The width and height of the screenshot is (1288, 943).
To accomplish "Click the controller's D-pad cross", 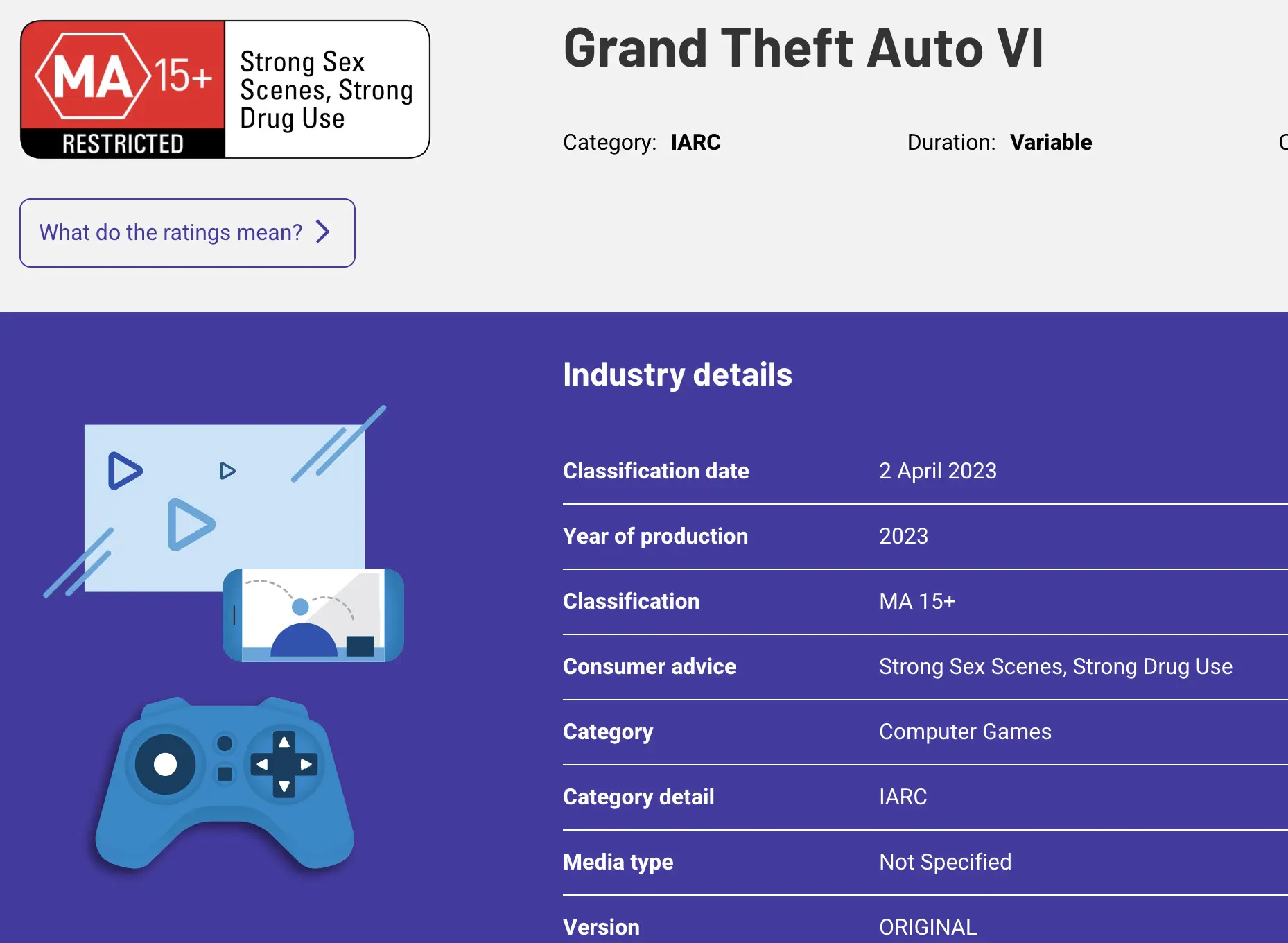I will coord(284,764).
